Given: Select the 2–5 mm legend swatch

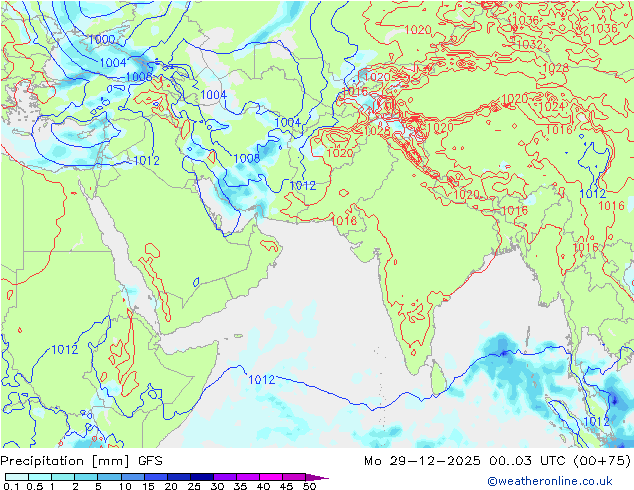Looking at the screenshot, I should pyautogui.click(x=87, y=477).
